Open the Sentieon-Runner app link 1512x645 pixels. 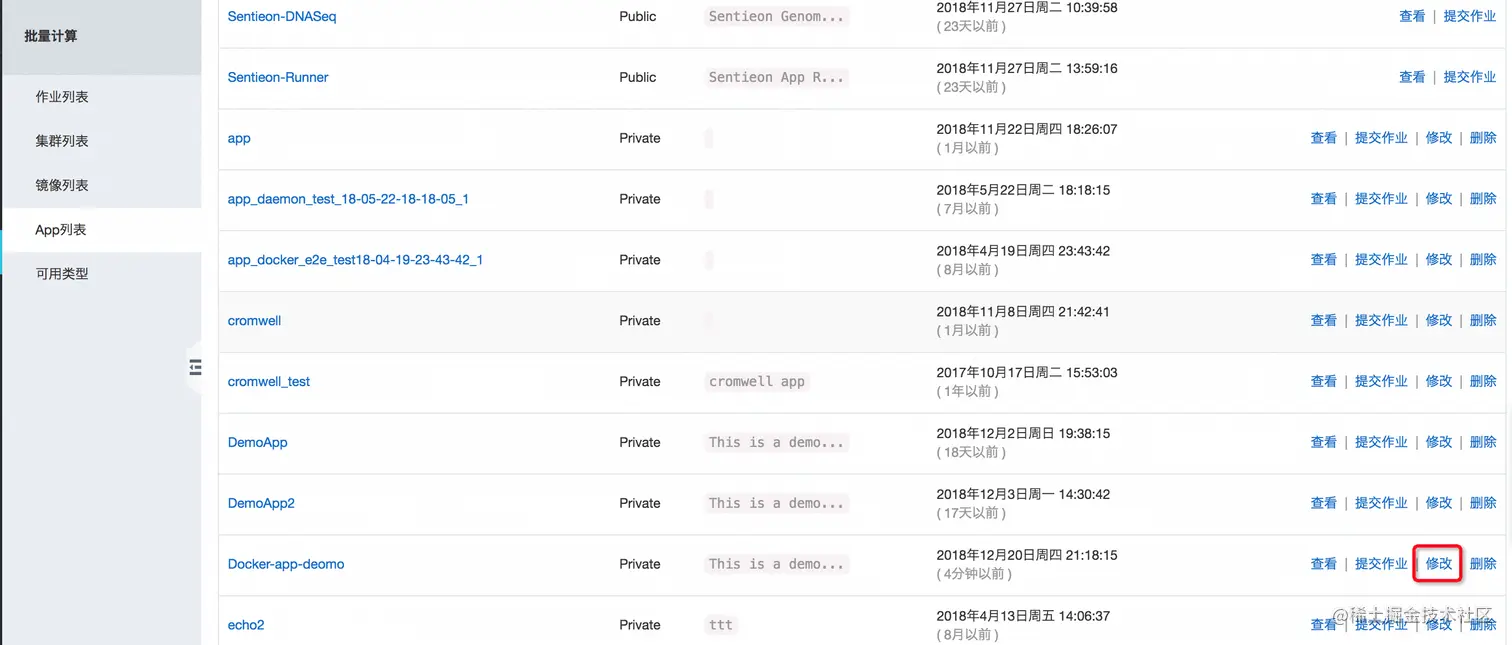pos(278,77)
